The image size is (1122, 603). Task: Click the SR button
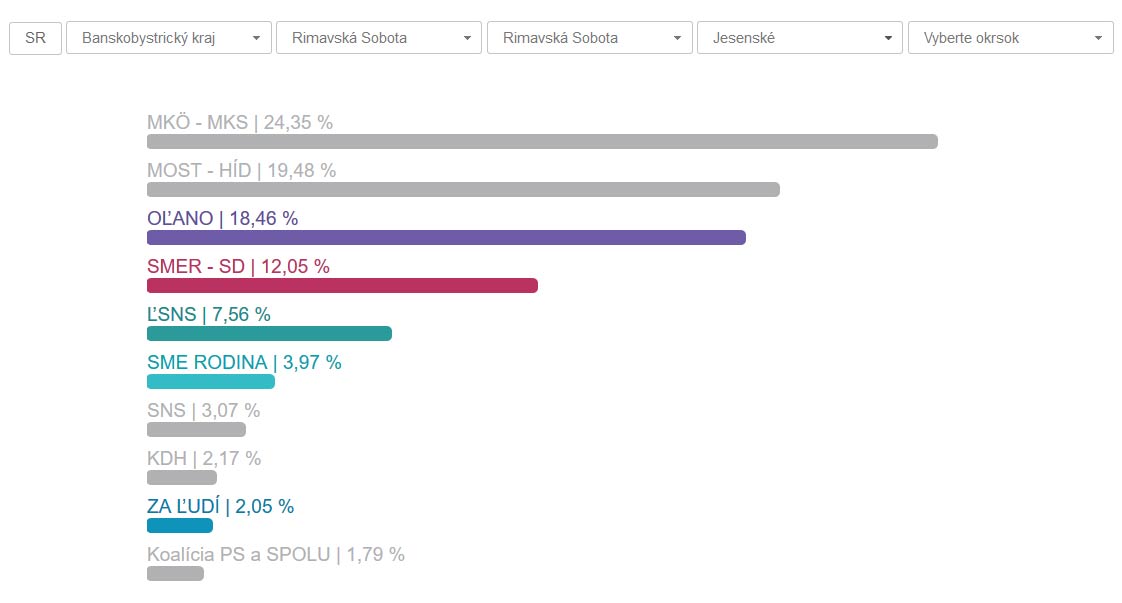pyautogui.click(x=35, y=38)
